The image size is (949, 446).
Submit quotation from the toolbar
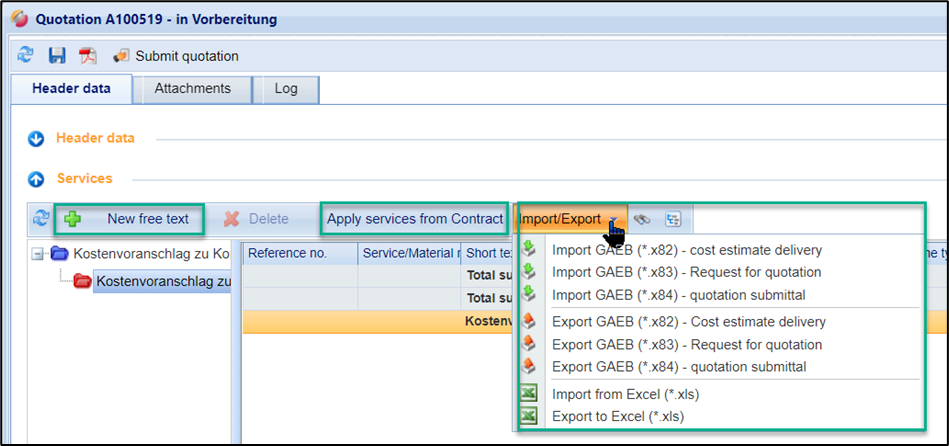pyautogui.click(x=176, y=56)
